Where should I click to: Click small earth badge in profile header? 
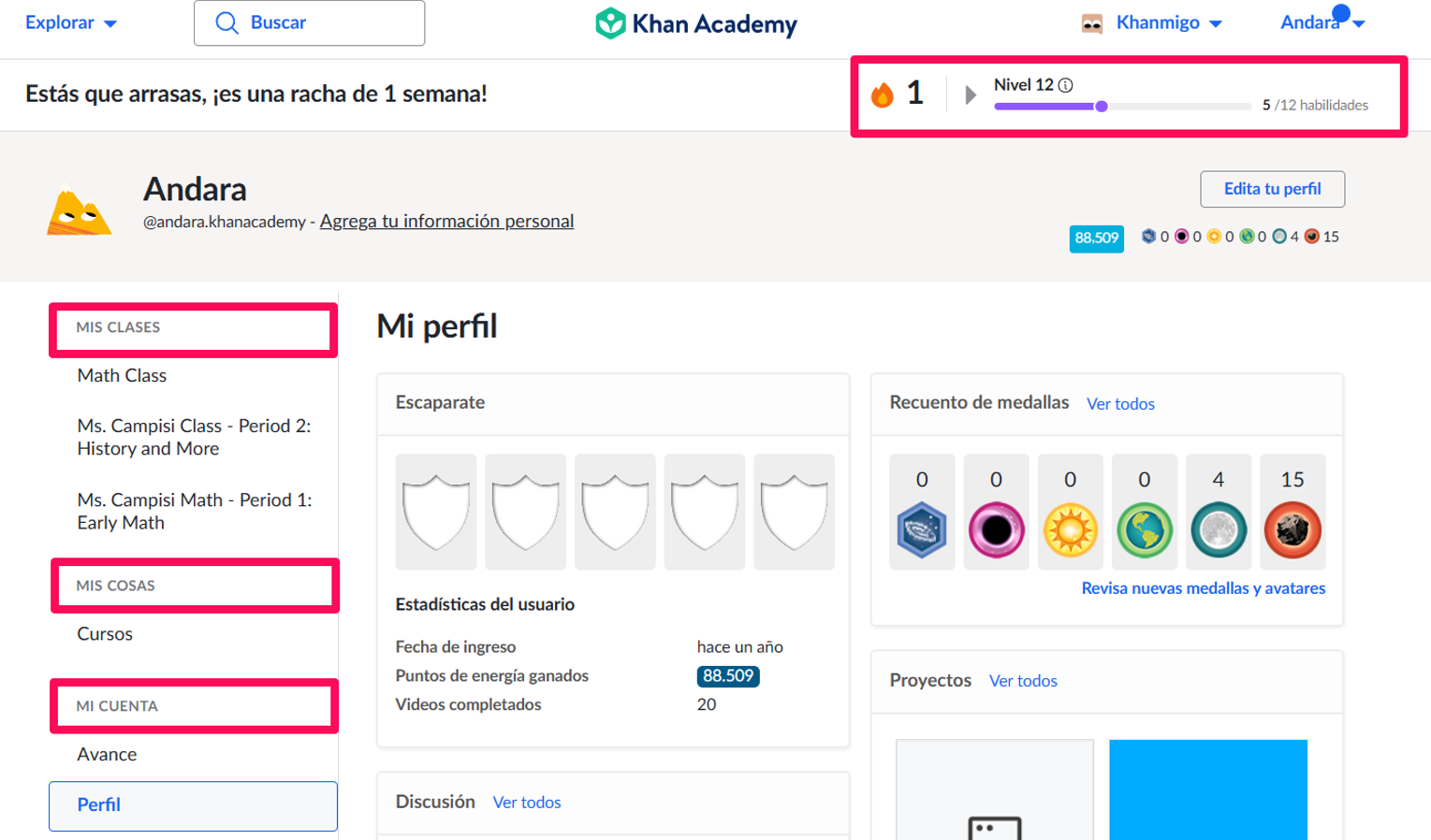point(1247,237)
